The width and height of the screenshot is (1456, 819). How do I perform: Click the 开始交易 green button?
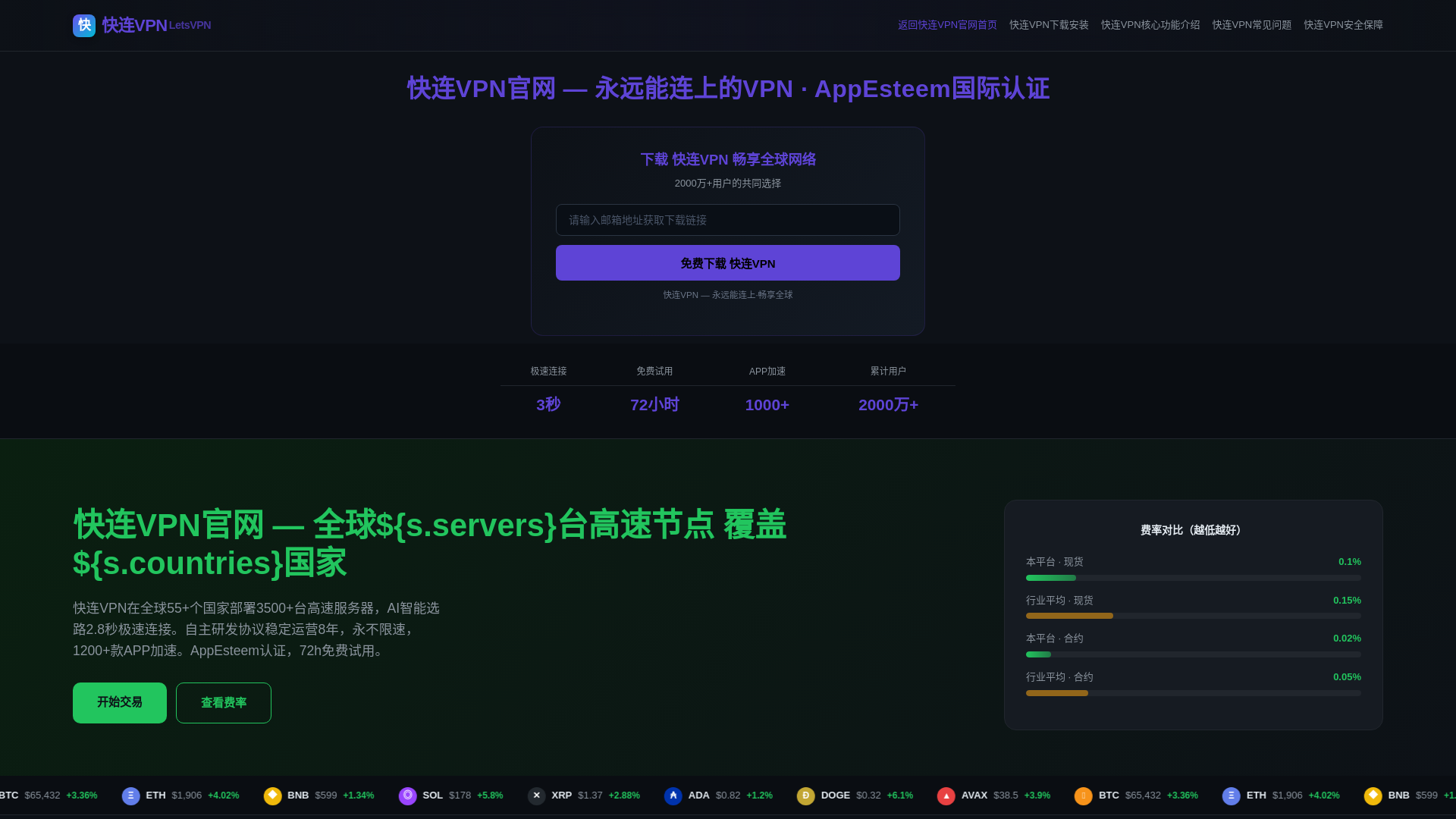tap(120, 703)
